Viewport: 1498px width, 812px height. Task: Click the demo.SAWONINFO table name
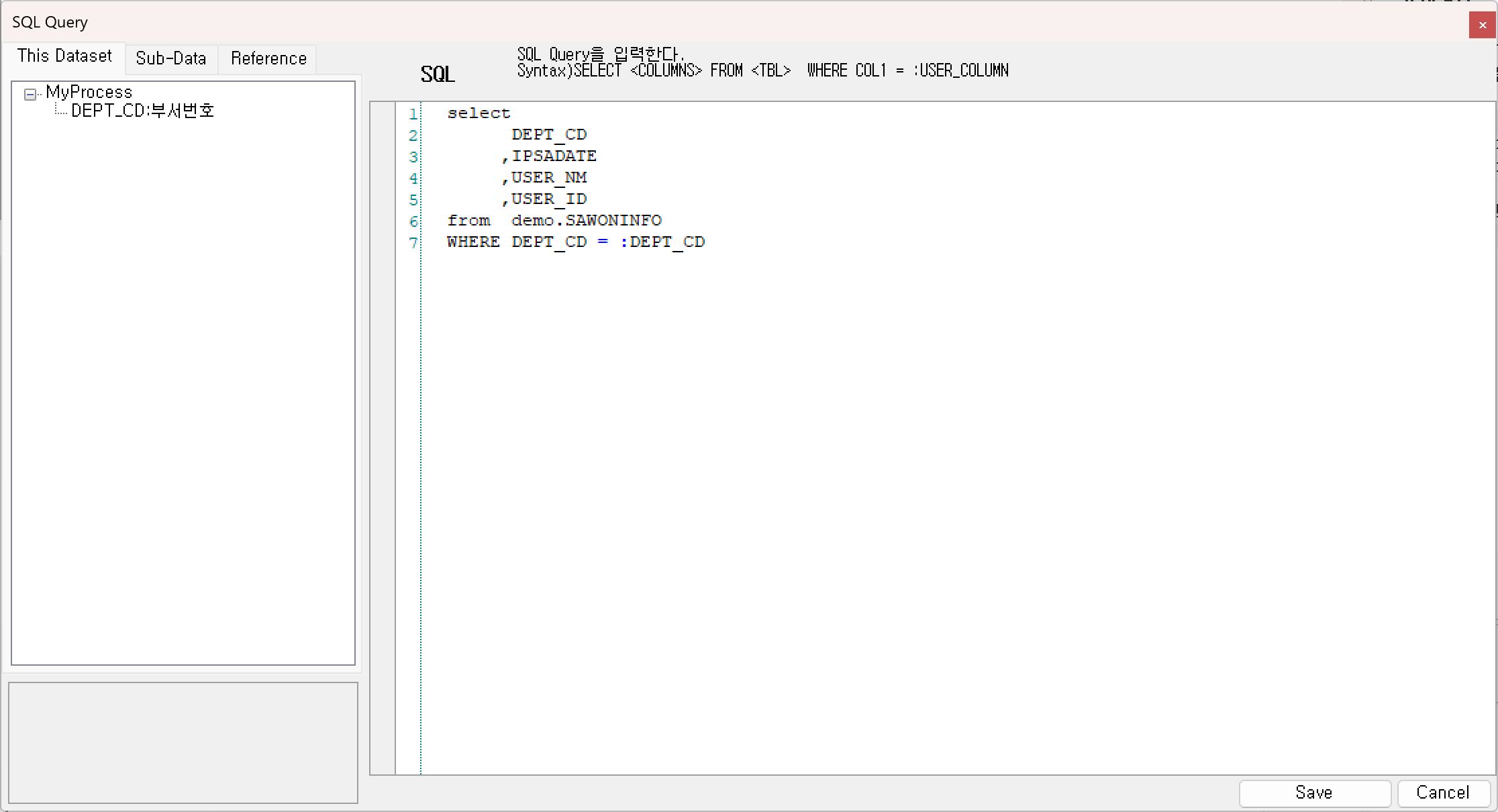pos(587,221)
